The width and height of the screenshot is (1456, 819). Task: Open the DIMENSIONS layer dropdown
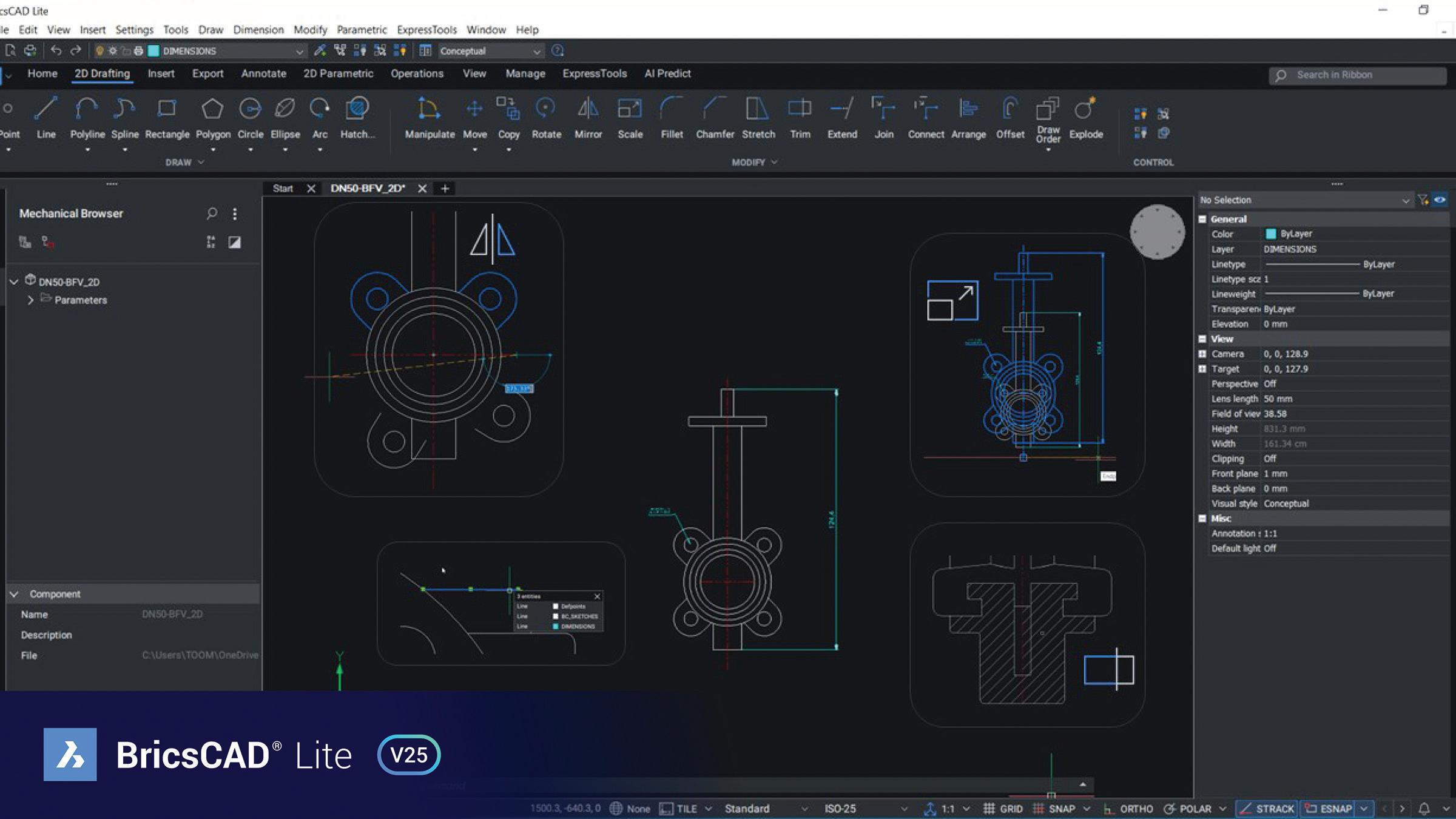click(299, 52)
